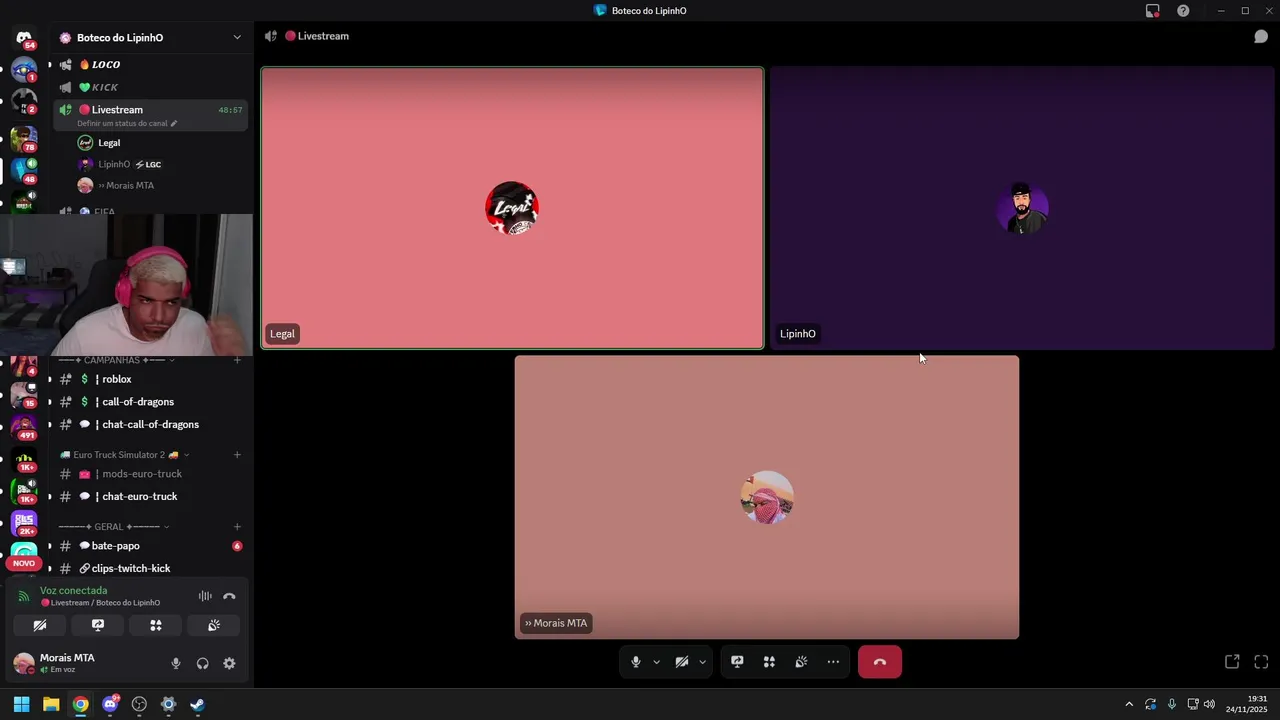Open the black server with a 1K+ badge
Screen dimensions: 1280x720
(24, 459)
